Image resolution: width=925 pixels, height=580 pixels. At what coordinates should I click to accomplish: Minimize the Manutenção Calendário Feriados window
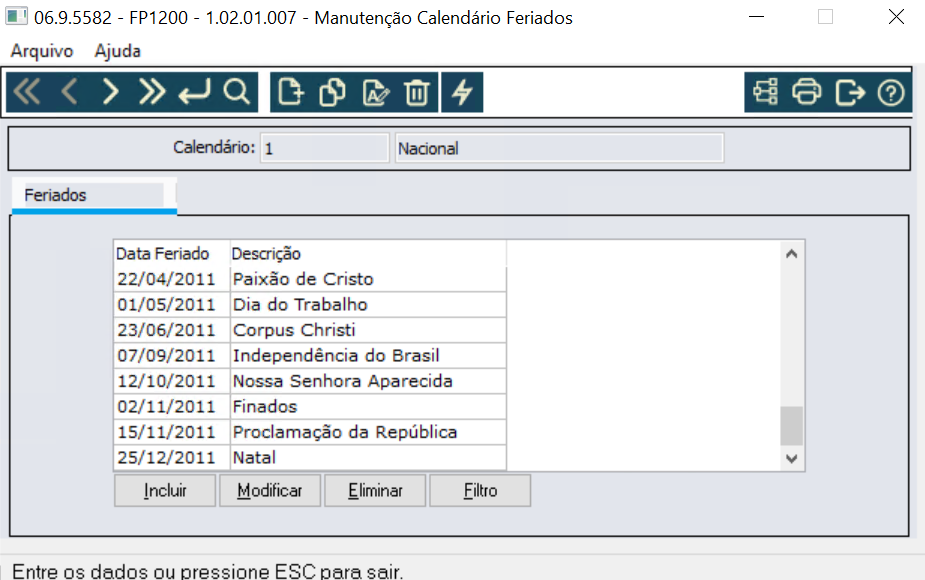[x=756, y=17]
